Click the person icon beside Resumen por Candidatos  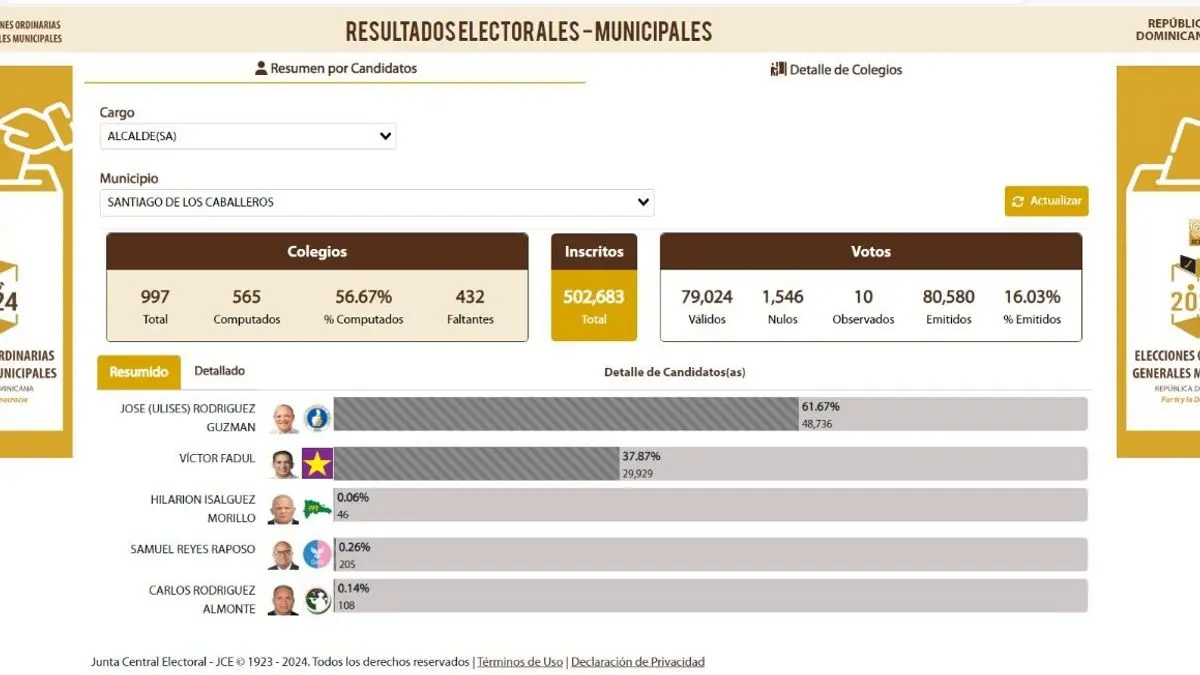[261, 69]
